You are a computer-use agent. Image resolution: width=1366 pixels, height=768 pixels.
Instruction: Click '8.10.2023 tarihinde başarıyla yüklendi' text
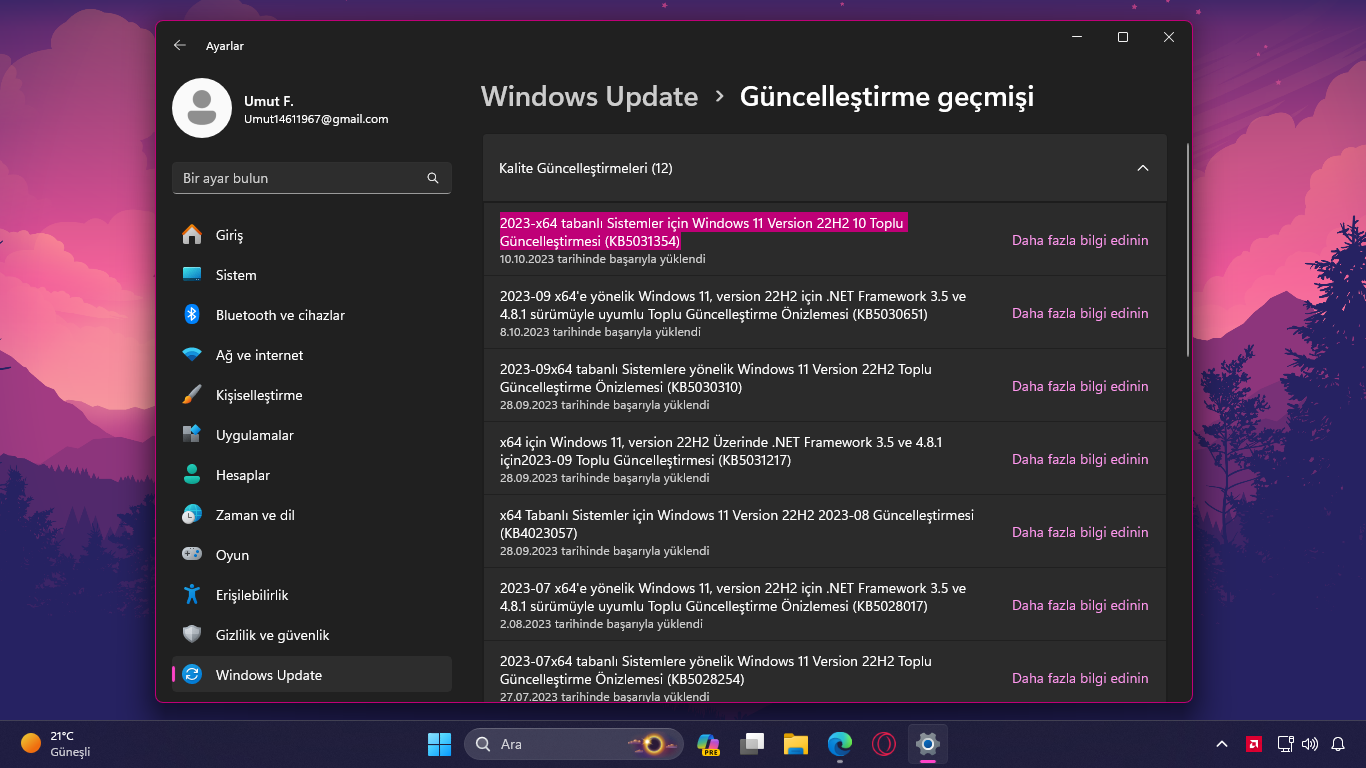600,332
